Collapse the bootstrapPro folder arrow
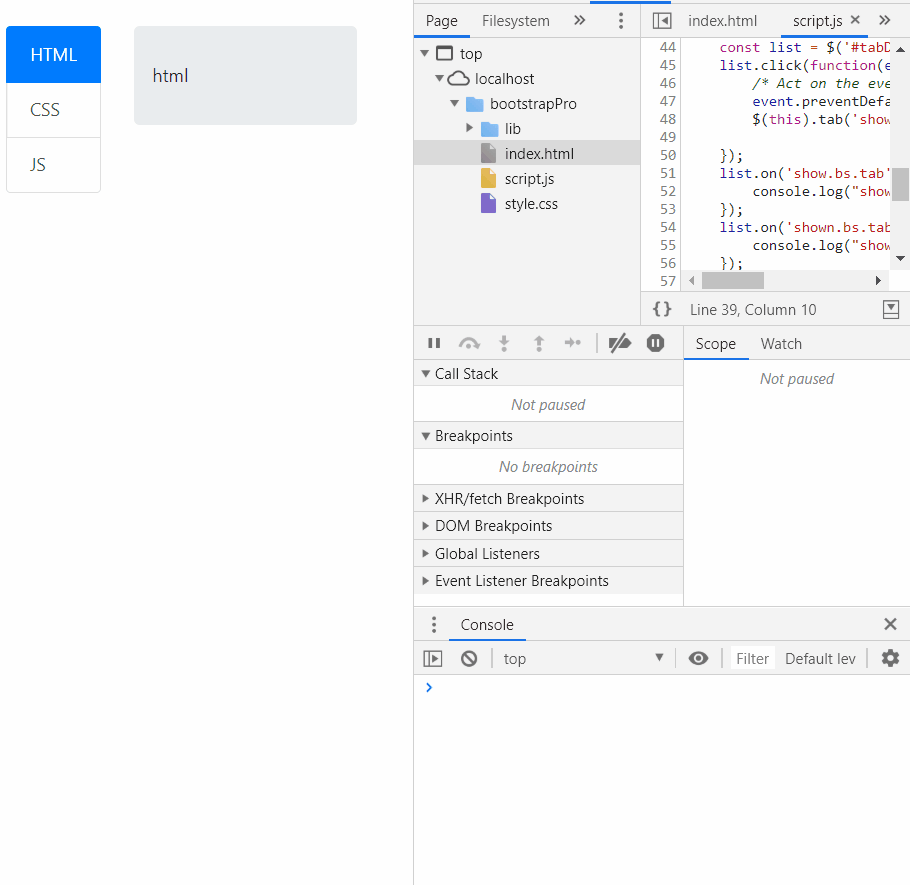This screenshot has width=910, height=885. (x=454, y=103)
